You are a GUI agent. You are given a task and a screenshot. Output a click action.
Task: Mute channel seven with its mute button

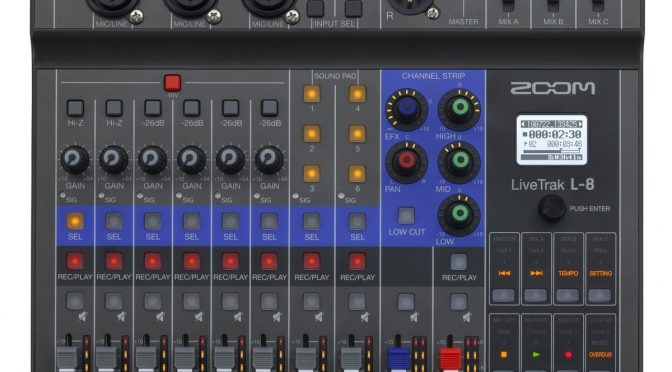point(312,301)
